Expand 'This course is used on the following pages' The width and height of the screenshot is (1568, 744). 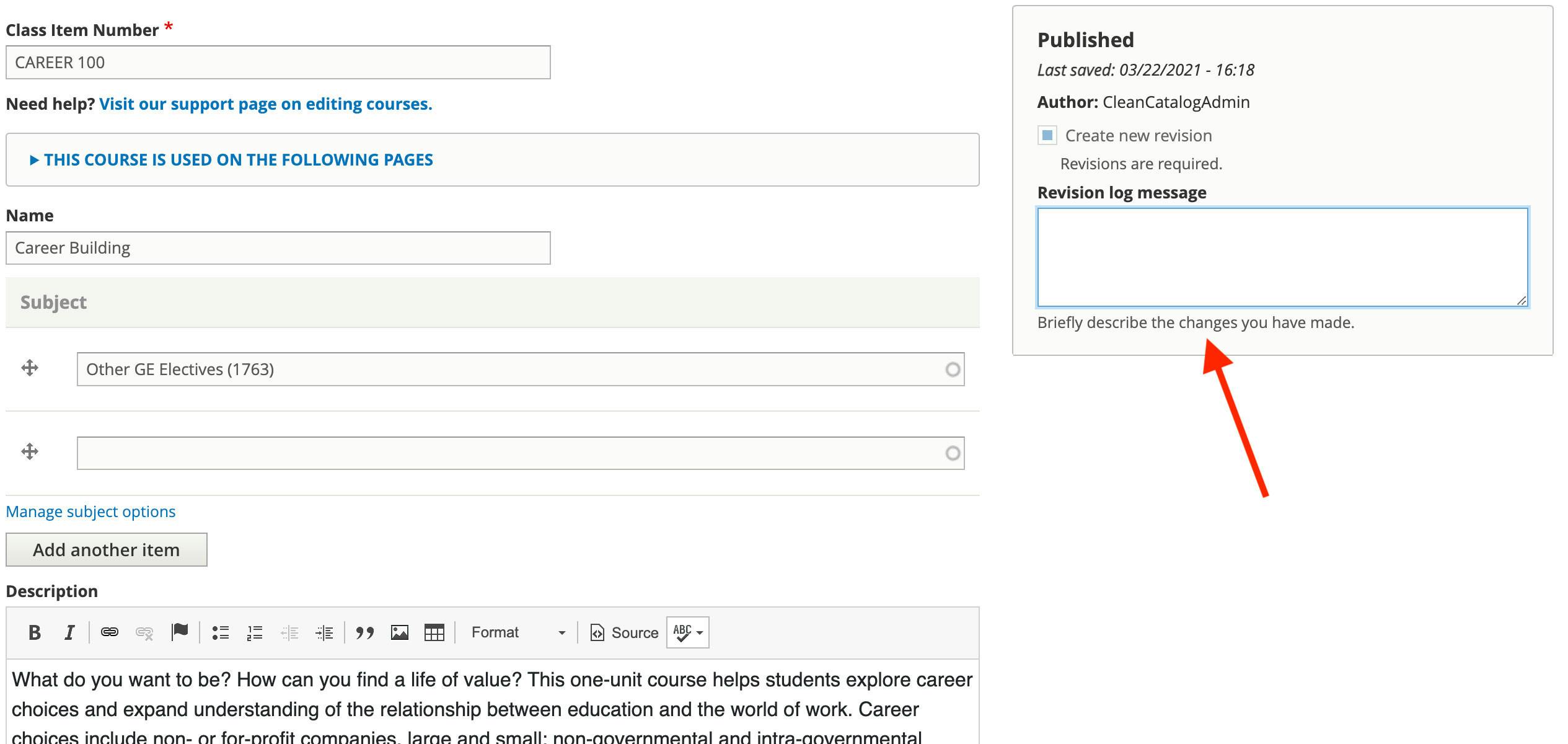(238, 160)
